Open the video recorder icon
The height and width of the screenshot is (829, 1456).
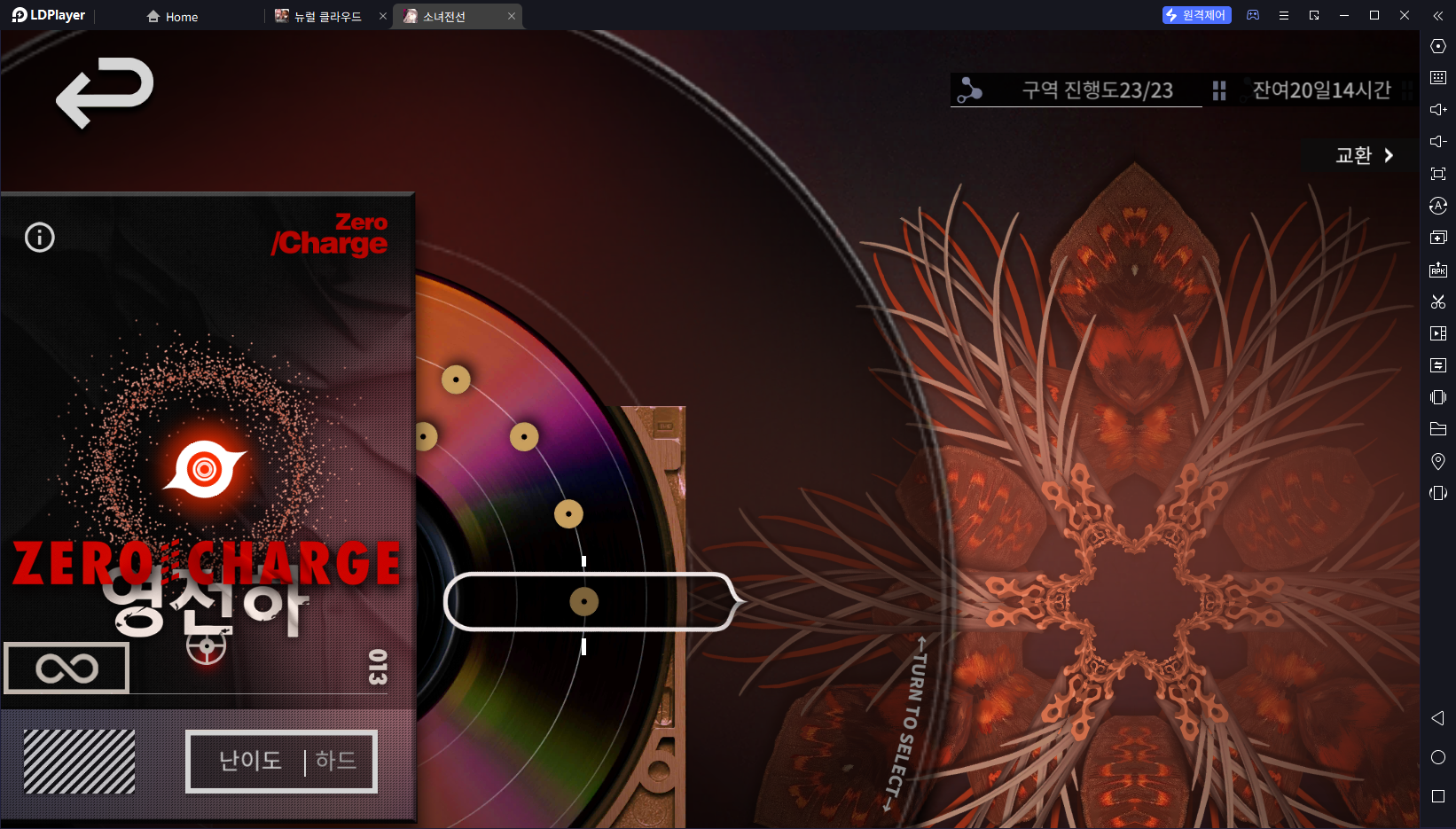click(x=1438, y=333)
